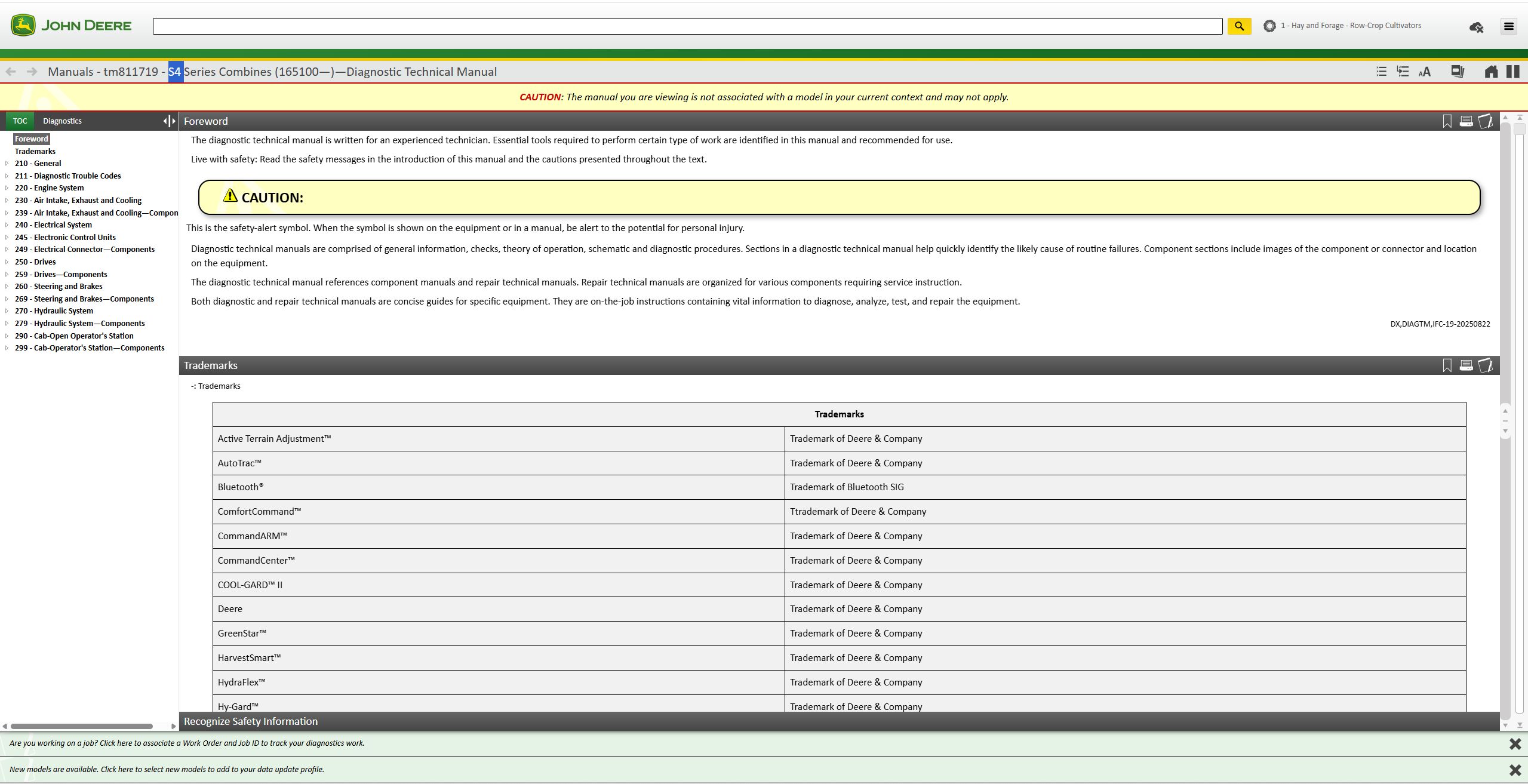Open feedback icon on Foreword header
The width and height of the screenshot is (1528, 784).
point(1486,121)
